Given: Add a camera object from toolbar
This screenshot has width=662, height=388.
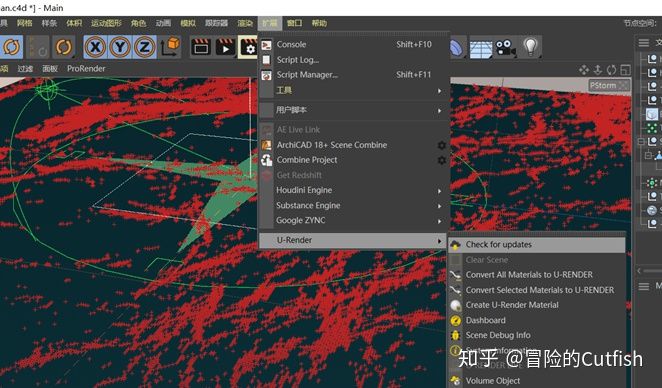Looking at the screenshot, I should coord(505,47).
